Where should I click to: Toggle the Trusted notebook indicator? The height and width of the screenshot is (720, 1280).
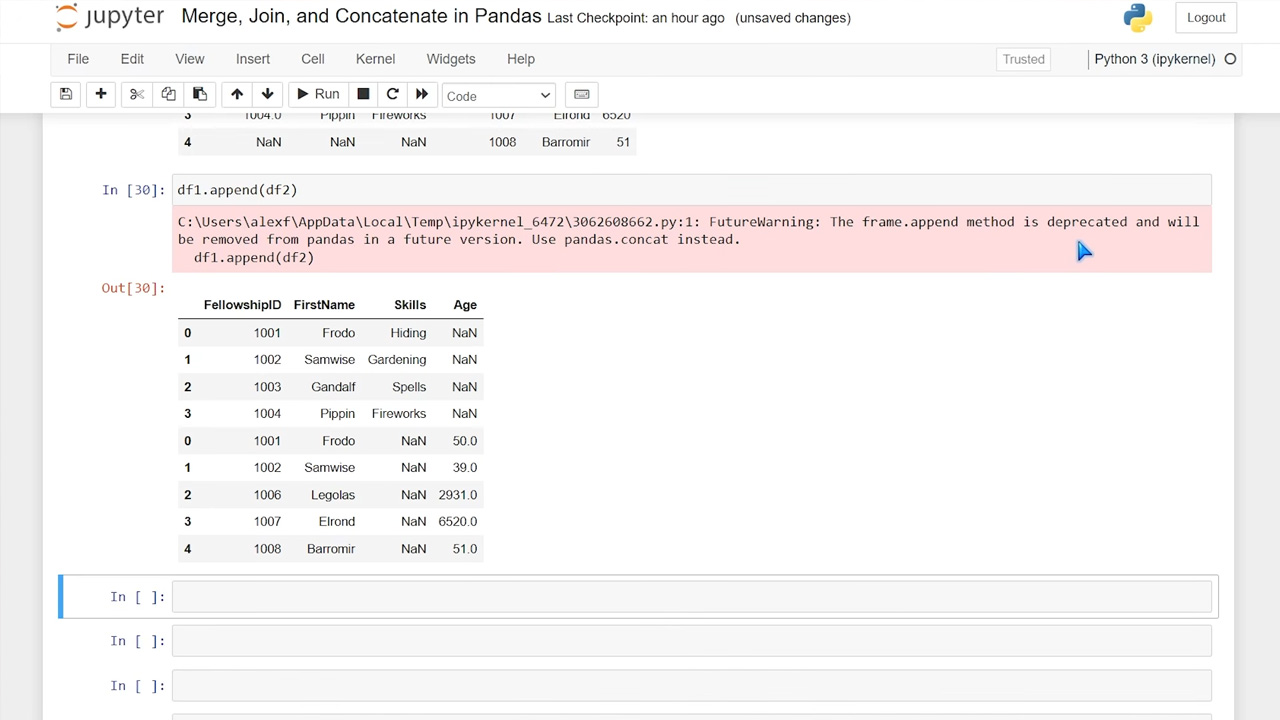[1024, 59]
